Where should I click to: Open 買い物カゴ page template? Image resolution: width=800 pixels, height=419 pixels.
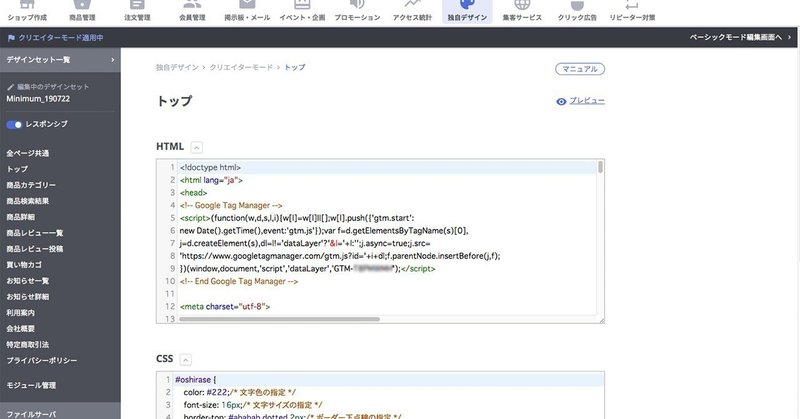click(x=24, y=264)
